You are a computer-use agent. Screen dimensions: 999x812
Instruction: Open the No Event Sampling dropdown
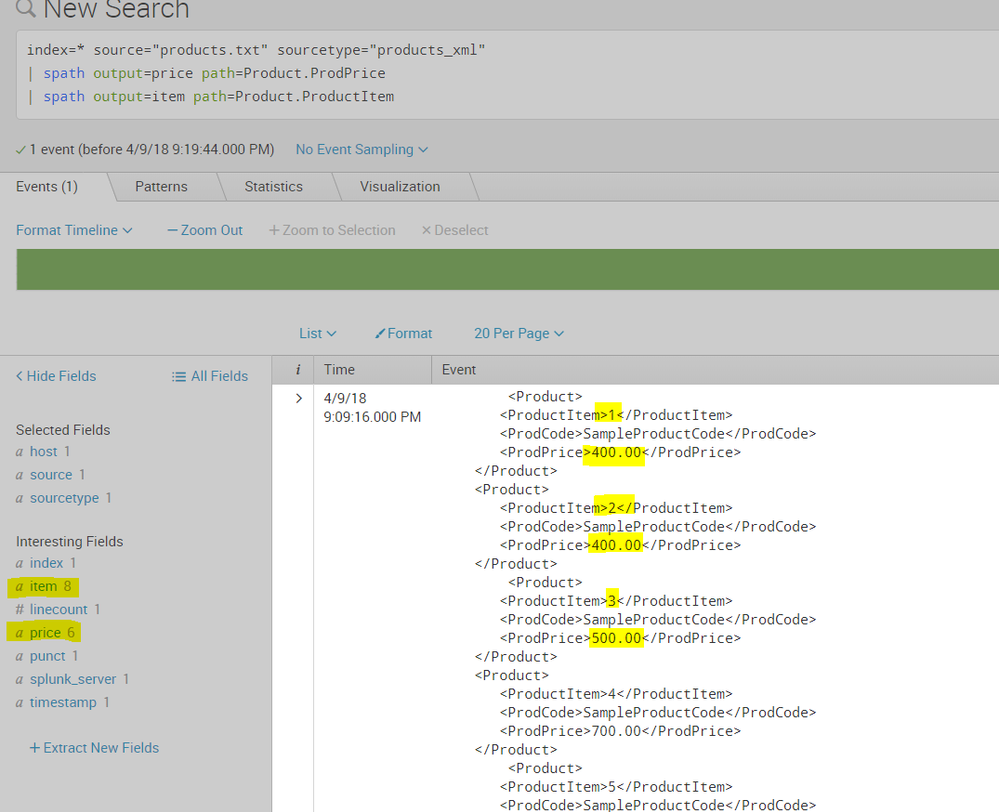361,150
